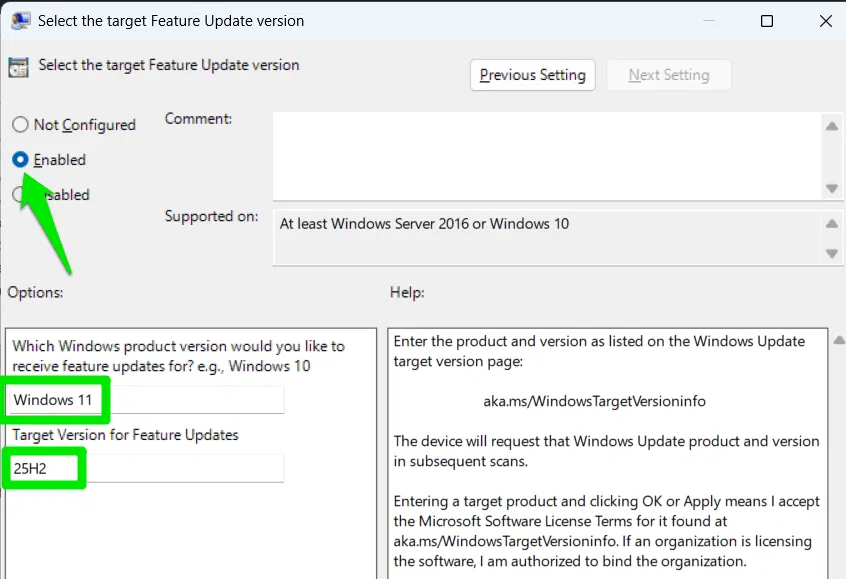Choose the Enabled radio button
The image size is (846, 579).
(20, 160)
